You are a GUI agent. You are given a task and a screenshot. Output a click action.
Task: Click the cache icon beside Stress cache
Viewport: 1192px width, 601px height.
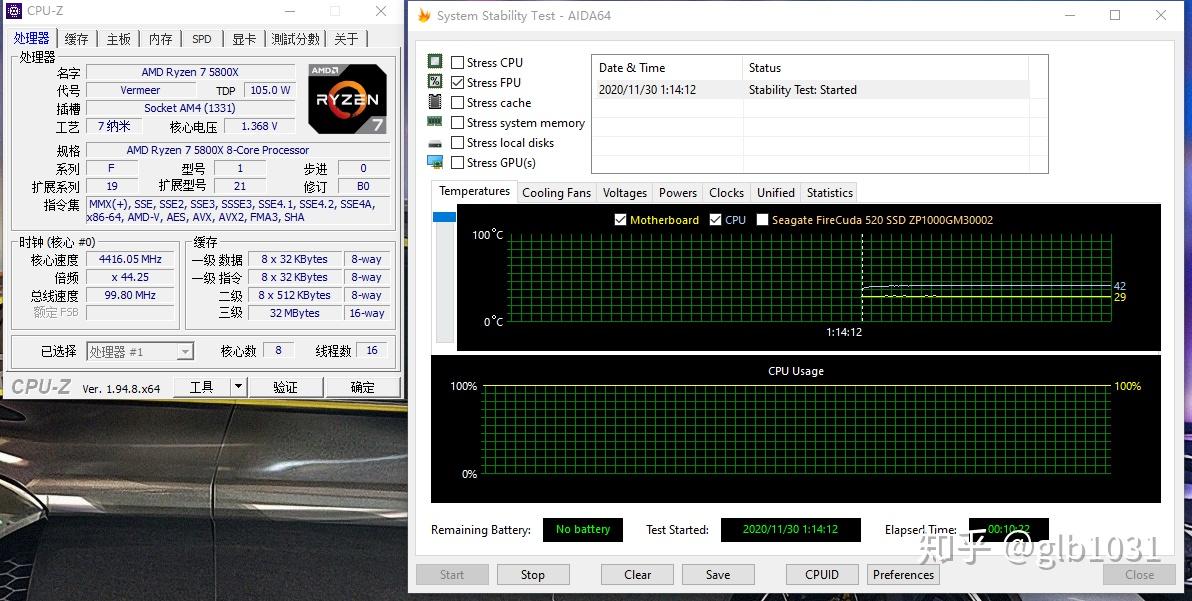(x=434, y=102)
